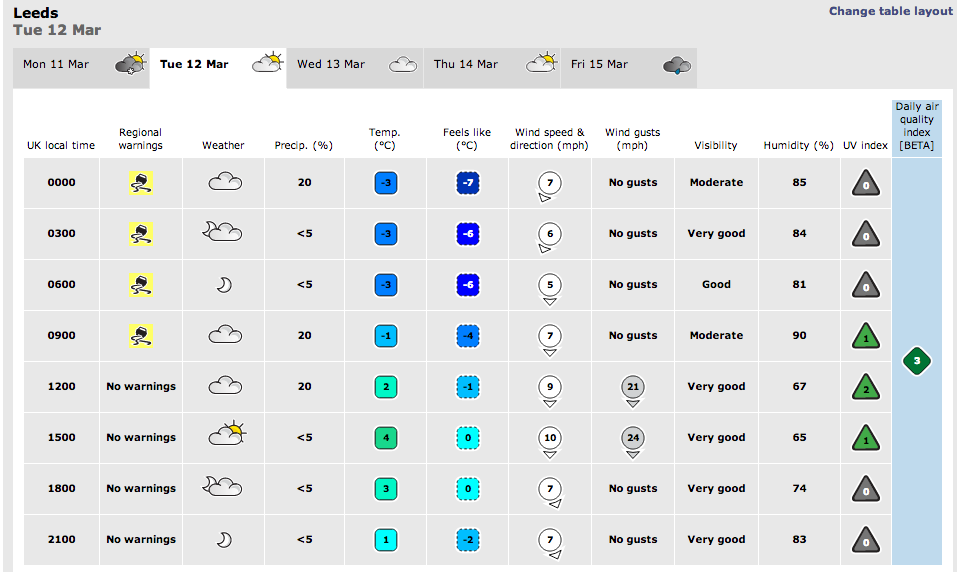Click the humidity value 67
The height and width of the screenshot is (572, 957).
[x=800, y=386]
